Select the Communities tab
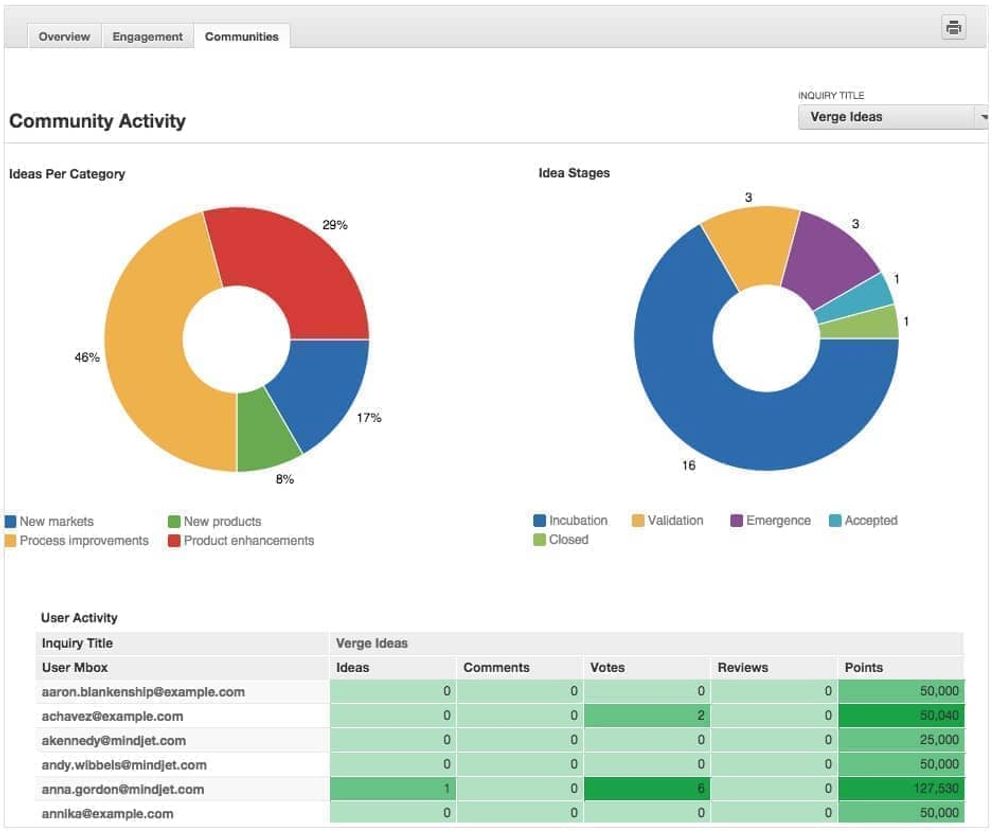The image size is (1000, 837). (x=242, y=36)
